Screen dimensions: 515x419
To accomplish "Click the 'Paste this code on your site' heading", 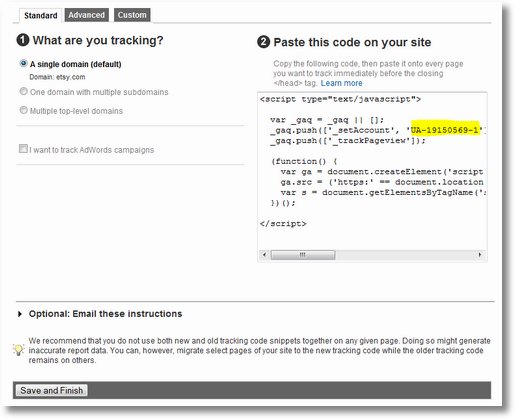I will coord(352,42).
